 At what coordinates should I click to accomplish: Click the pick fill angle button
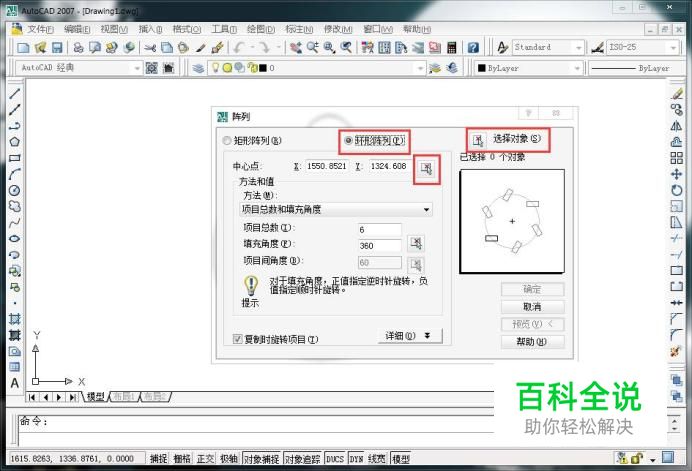(416, 243)
